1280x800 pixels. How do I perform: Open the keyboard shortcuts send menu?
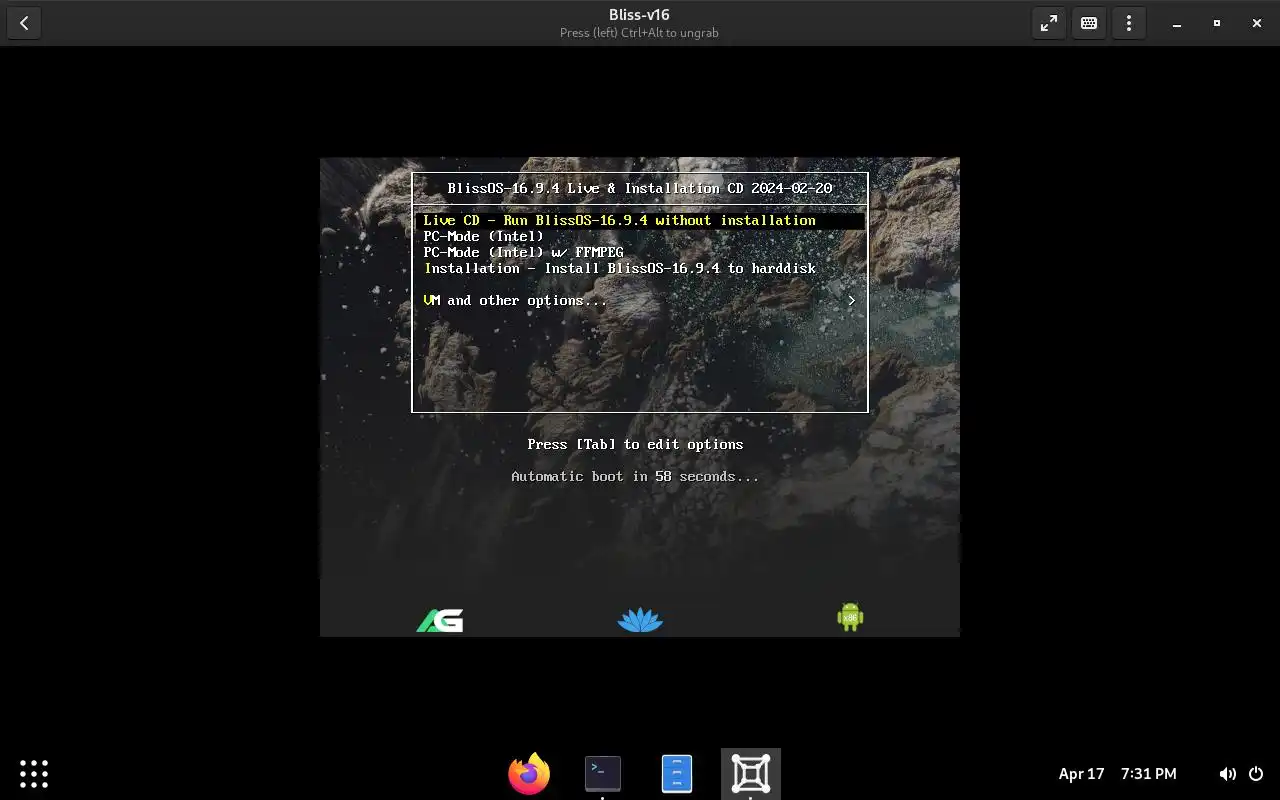[x=1089, y=23]
